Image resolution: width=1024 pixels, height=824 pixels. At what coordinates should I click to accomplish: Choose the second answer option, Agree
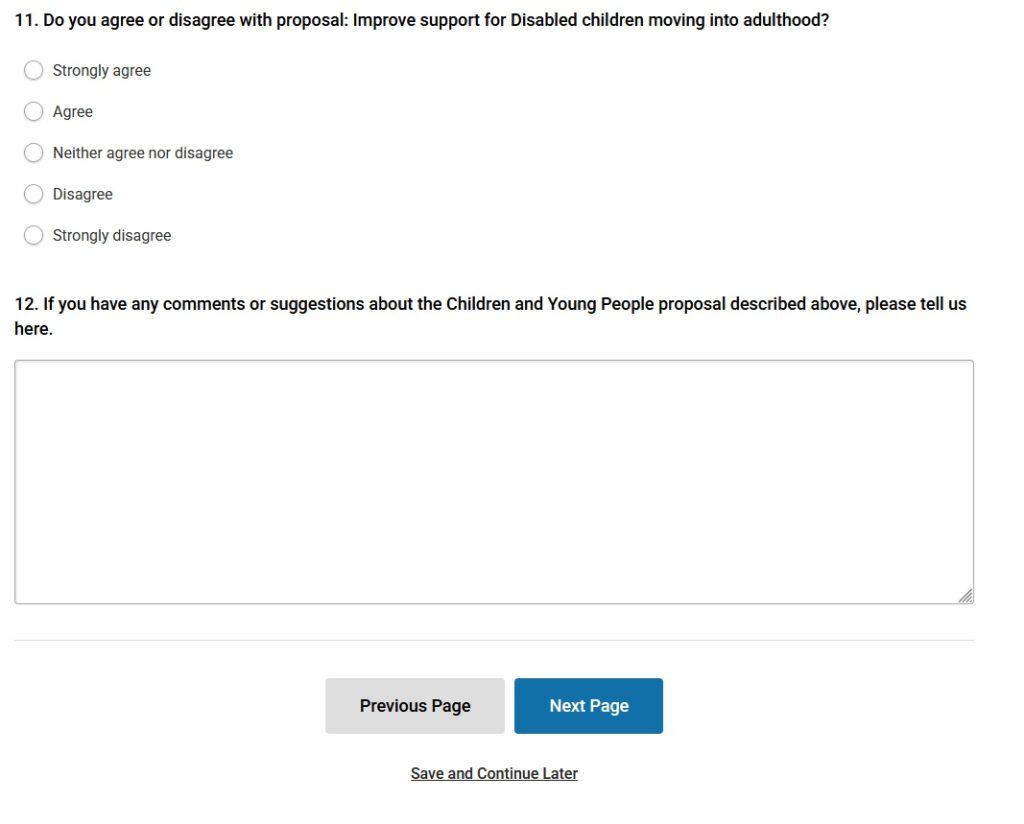pyautogui.click(x=33, y=111)
